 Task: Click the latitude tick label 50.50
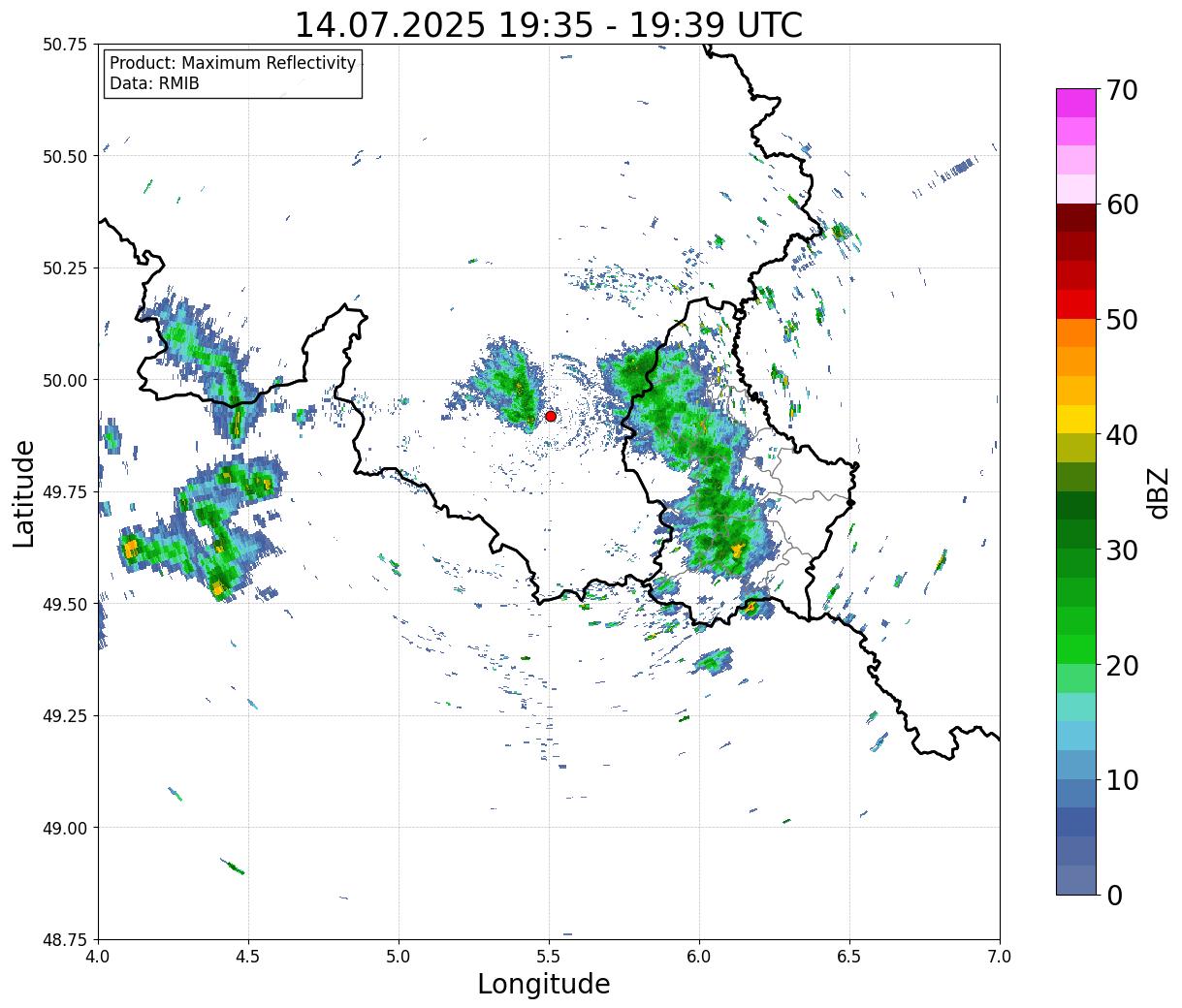pos(65,156)
